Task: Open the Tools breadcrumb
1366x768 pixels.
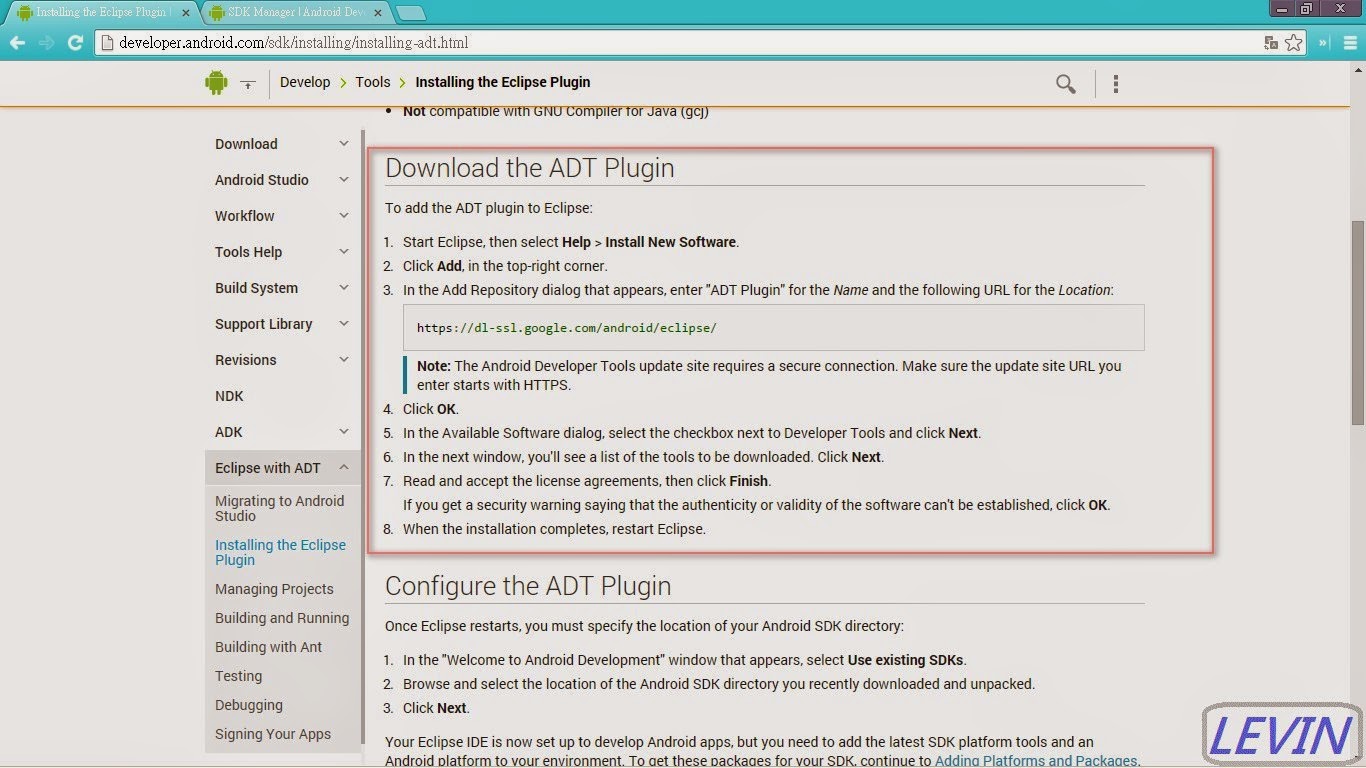Action: [373, 82]
